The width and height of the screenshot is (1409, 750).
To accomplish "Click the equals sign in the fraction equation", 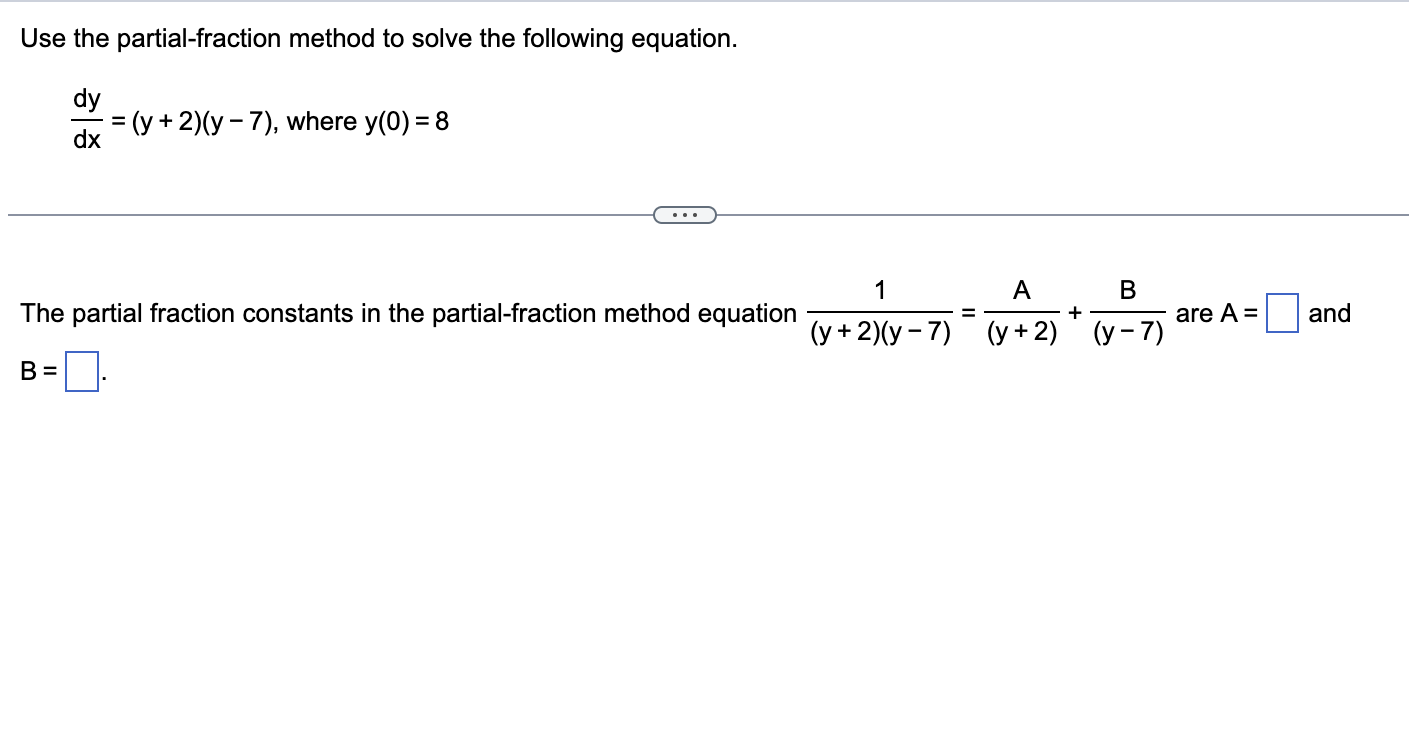I will (x=966, y=313).
